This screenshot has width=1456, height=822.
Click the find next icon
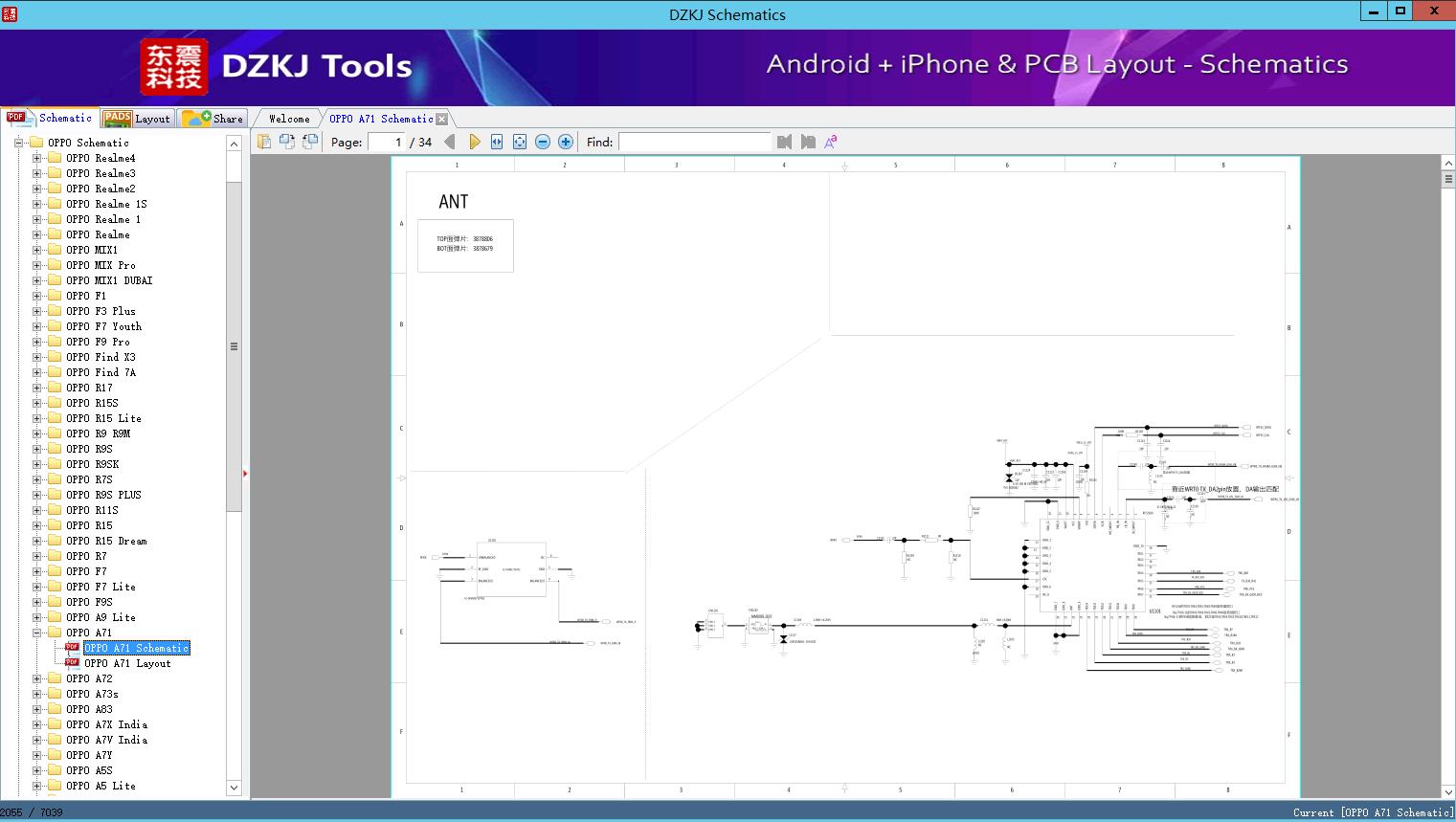pos(808,142)
